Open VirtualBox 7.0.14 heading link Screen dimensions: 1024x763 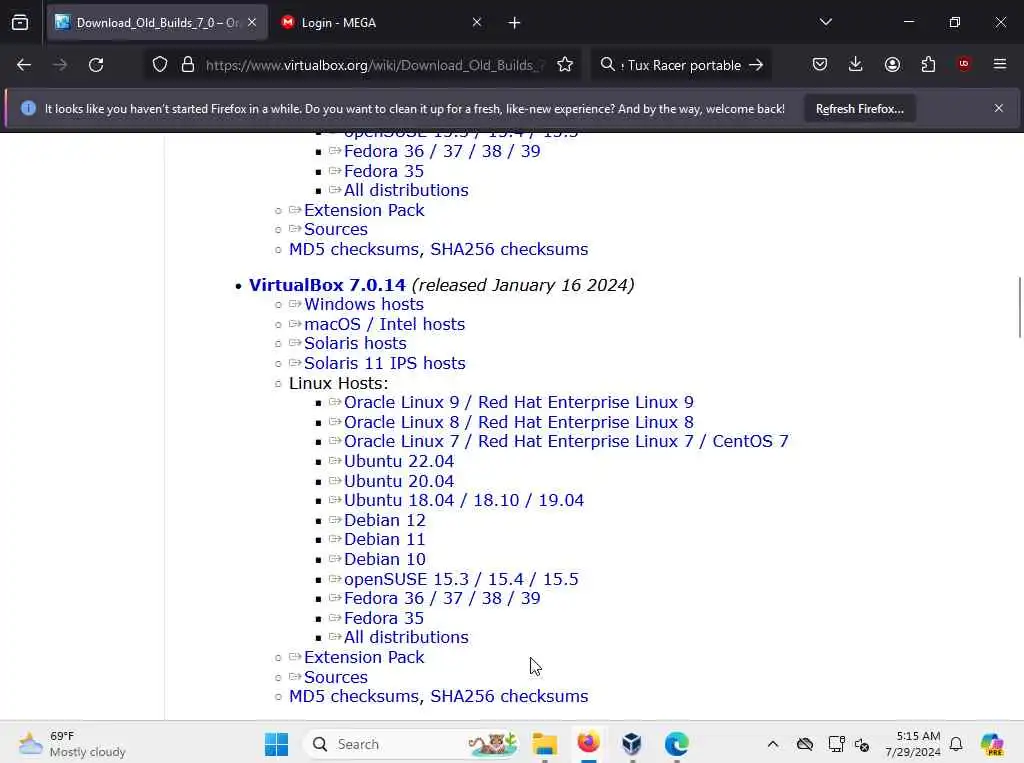pos(327,285)
